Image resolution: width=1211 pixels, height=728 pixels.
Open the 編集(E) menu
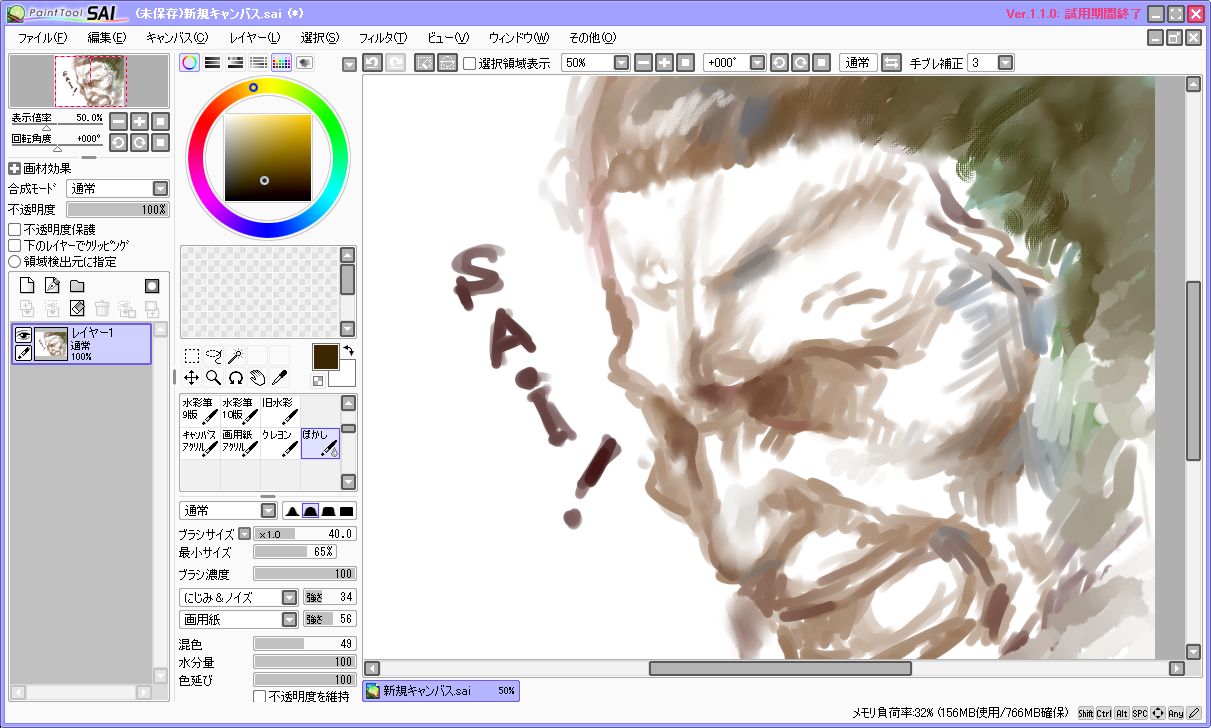[x=106, y=37]
